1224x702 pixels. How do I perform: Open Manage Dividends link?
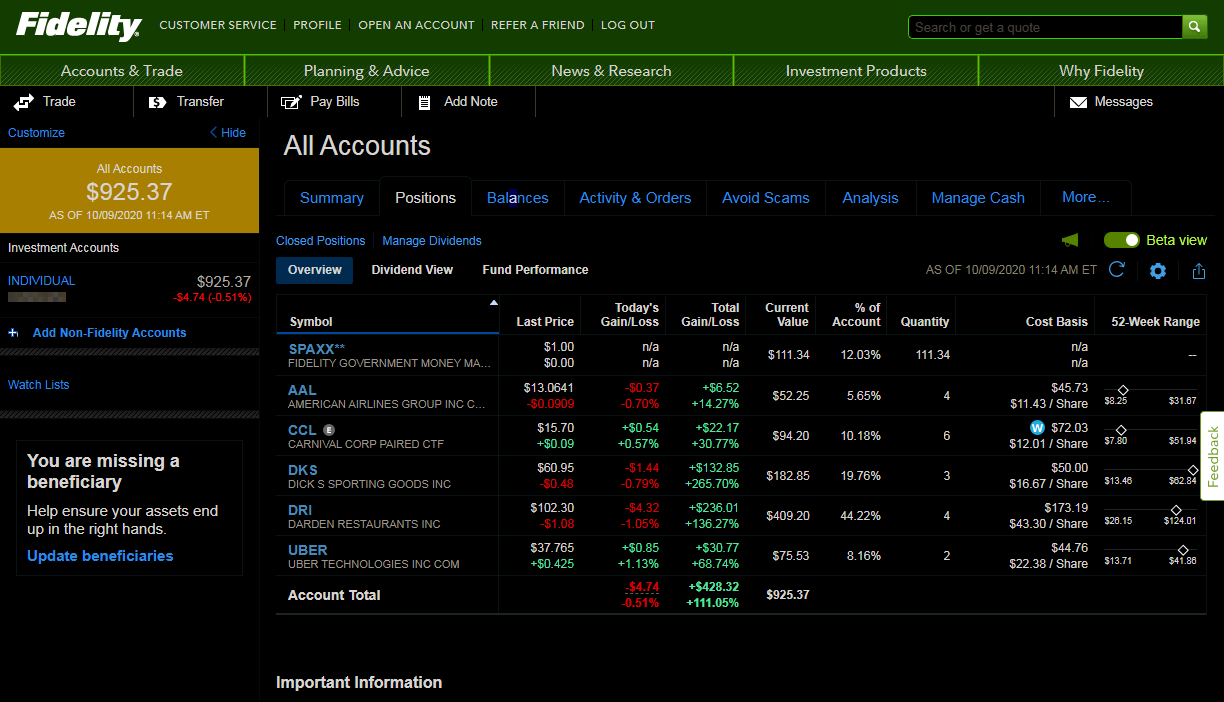coord(432,241)
